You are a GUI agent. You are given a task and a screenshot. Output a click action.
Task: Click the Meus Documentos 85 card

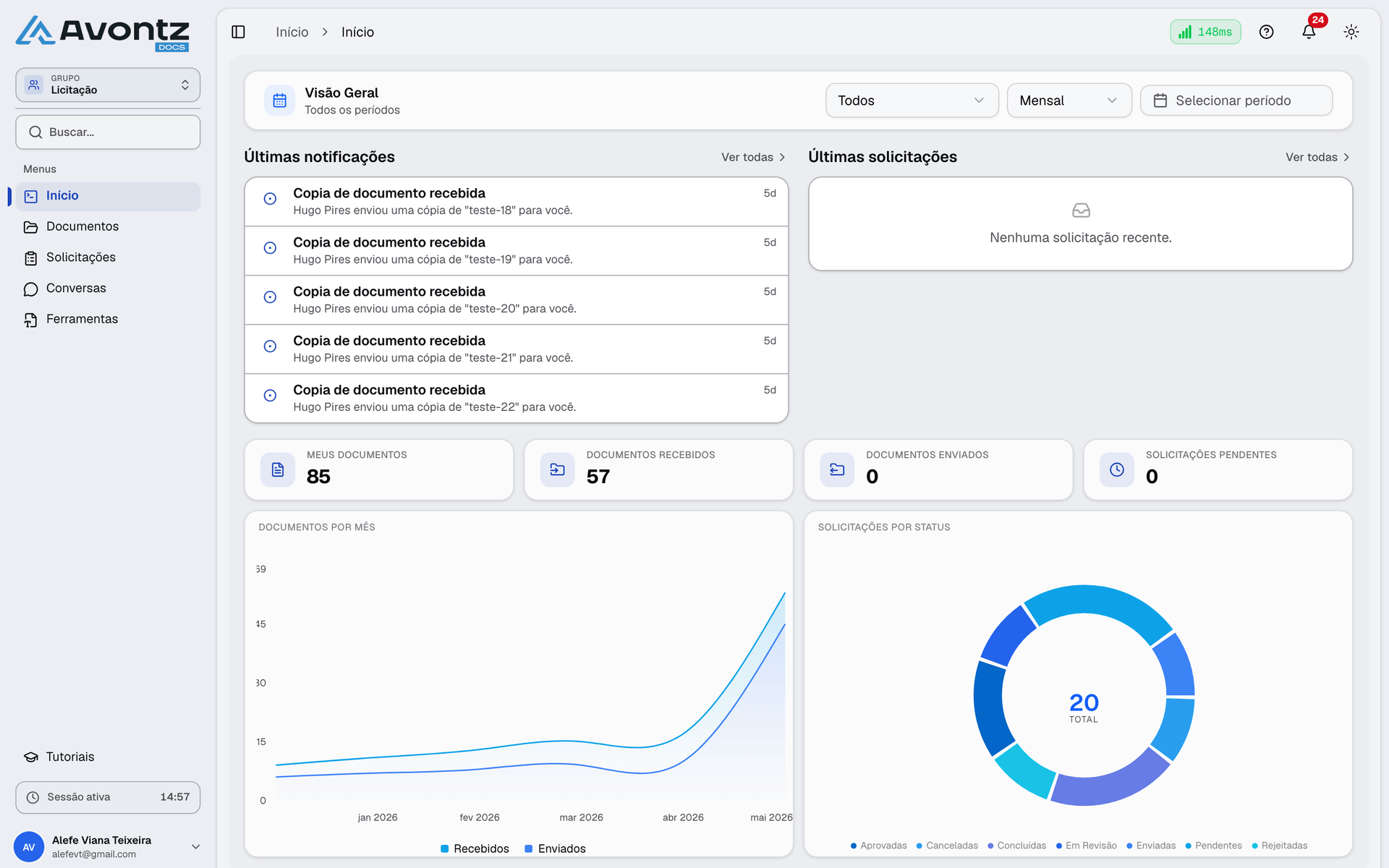tap(379, 470)
